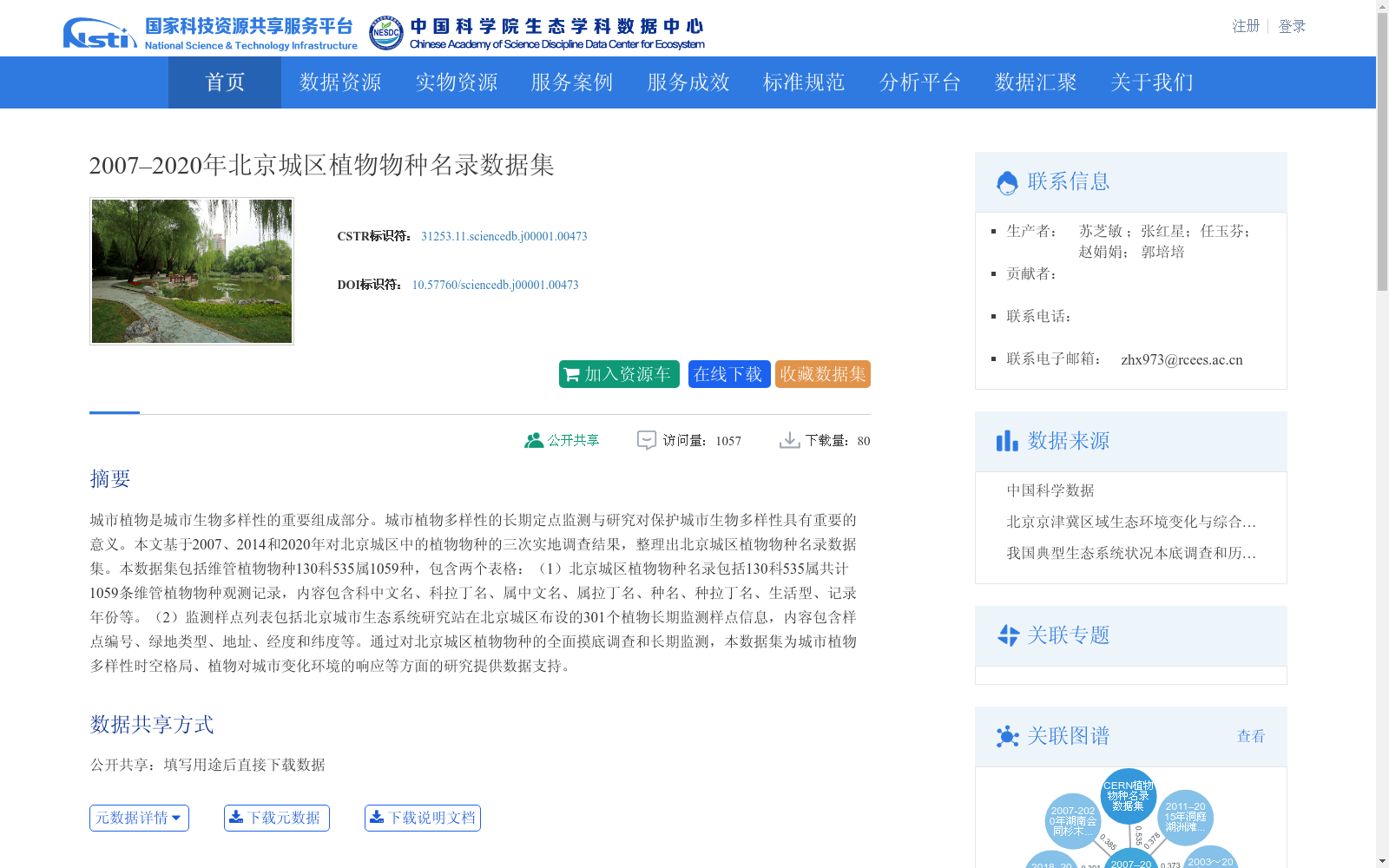Click the 登录 login link

[1292, 26]
